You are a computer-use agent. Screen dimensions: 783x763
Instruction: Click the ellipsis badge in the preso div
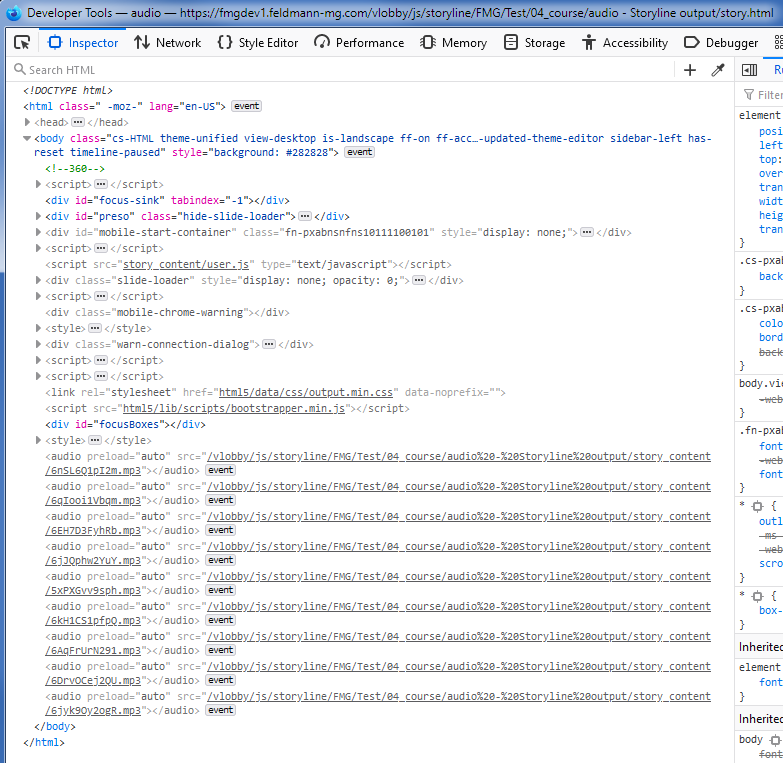click(305, 216)
